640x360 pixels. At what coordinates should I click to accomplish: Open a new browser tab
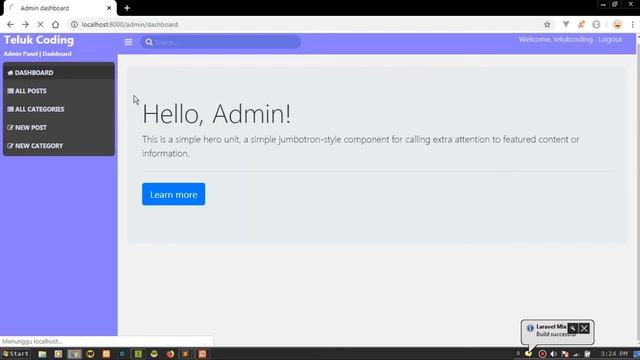coord(127,8)
